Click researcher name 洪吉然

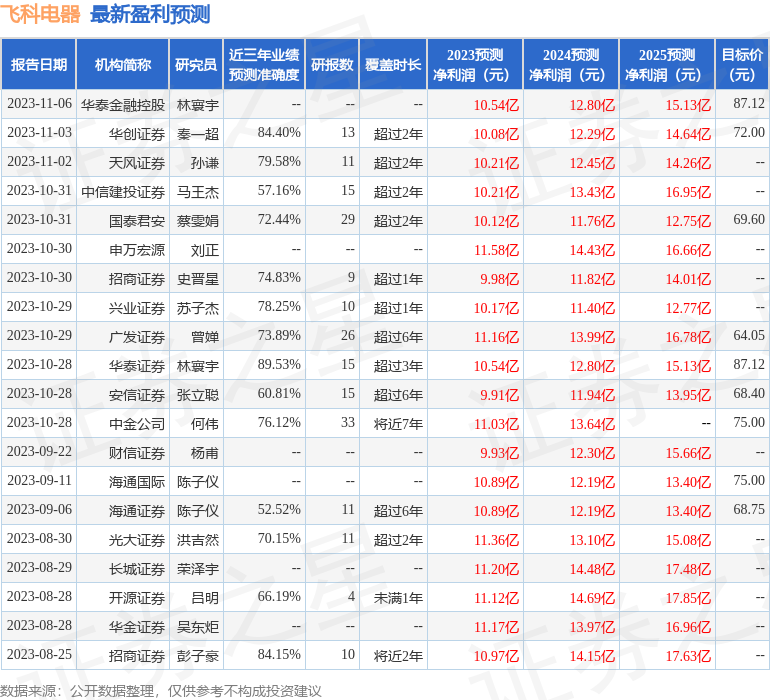click(x=198, y=539)
